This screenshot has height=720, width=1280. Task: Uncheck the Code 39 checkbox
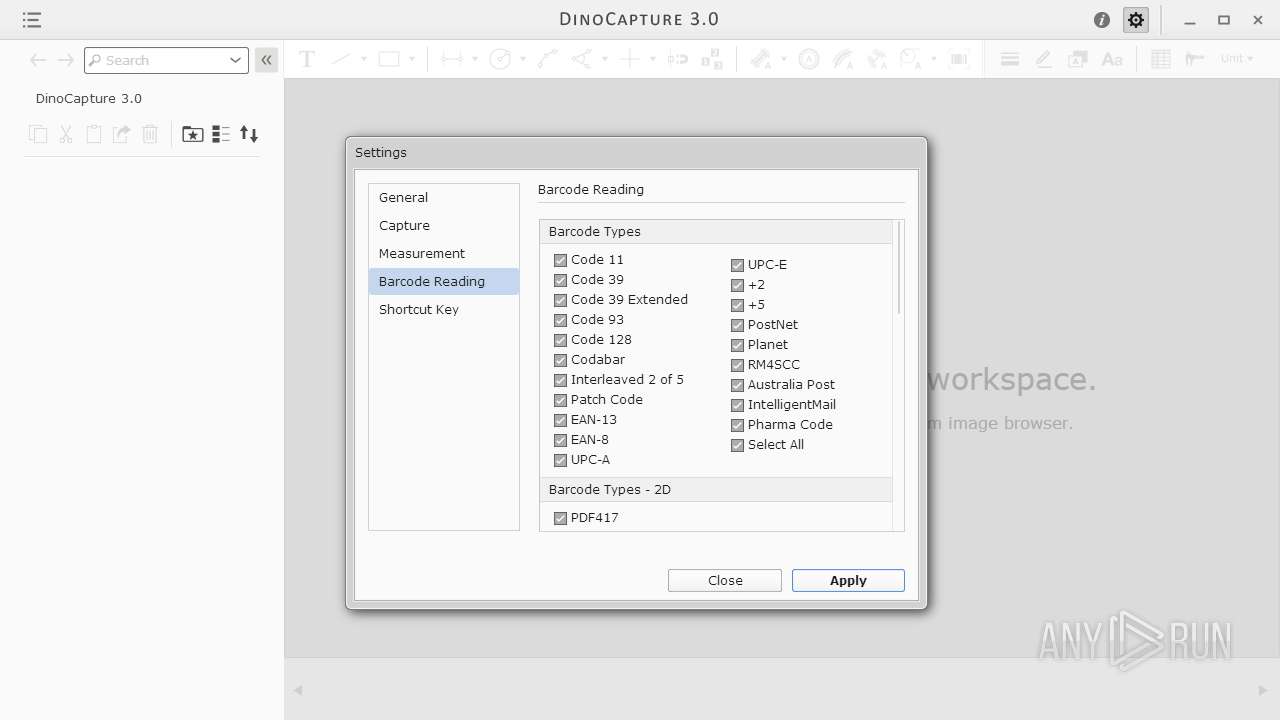pyautogui.click(x=560, y=280)
